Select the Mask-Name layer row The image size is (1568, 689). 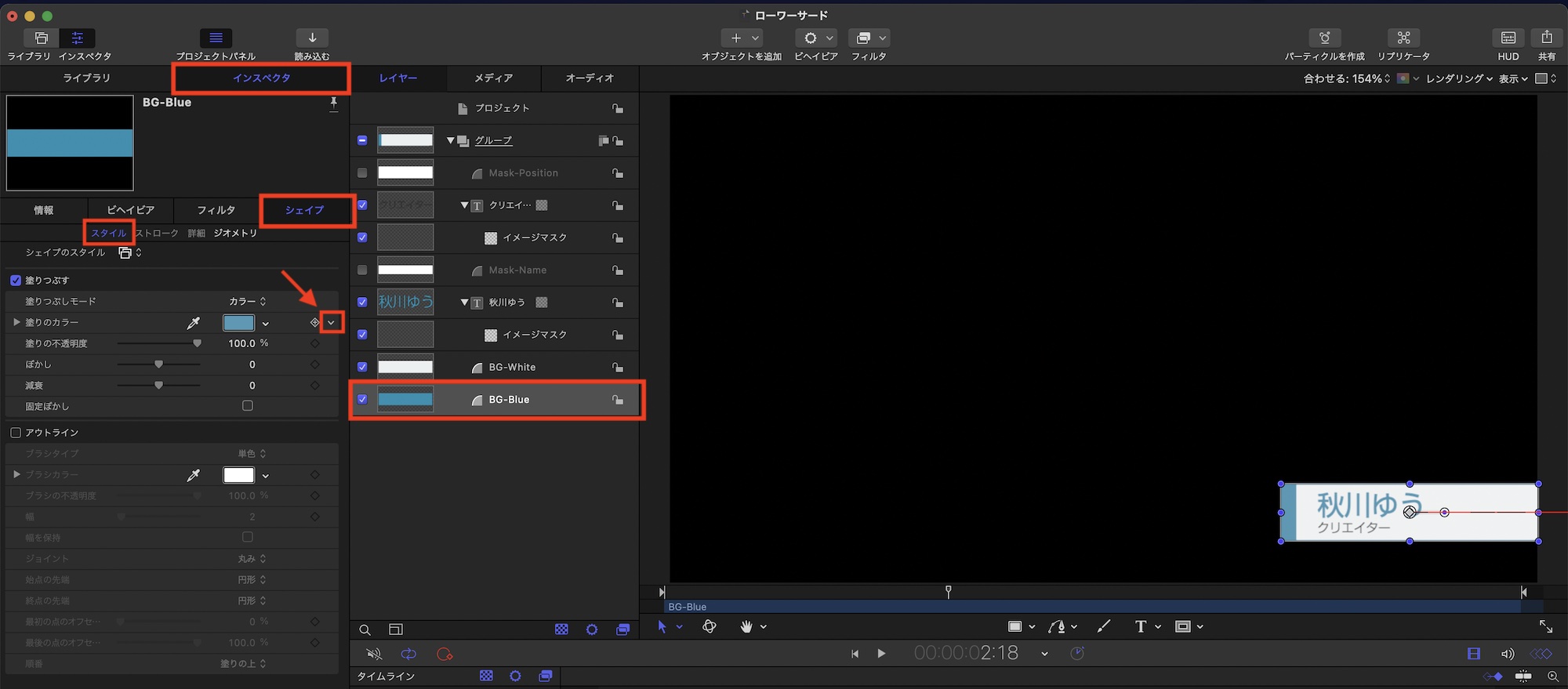coord(517,270)
